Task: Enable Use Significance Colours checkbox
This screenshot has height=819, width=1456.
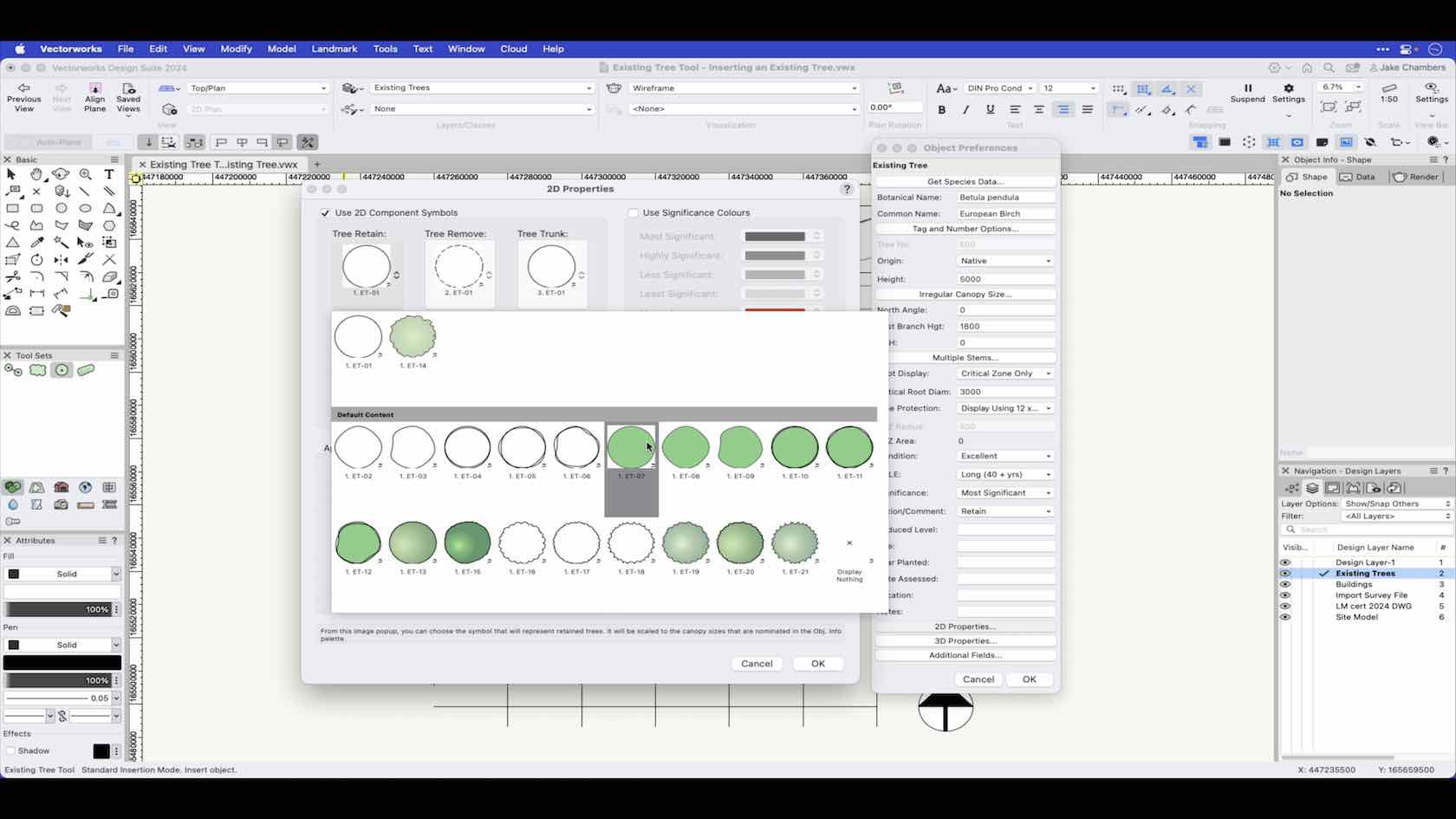Action: pyautogui.click(x=634, y=213)
